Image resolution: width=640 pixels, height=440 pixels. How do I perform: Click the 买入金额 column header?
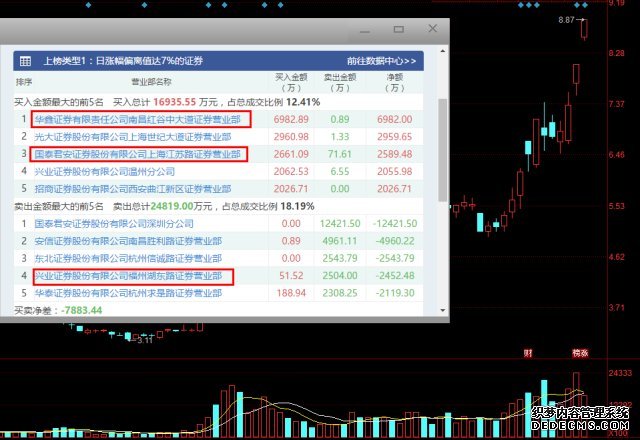(293, 81)
